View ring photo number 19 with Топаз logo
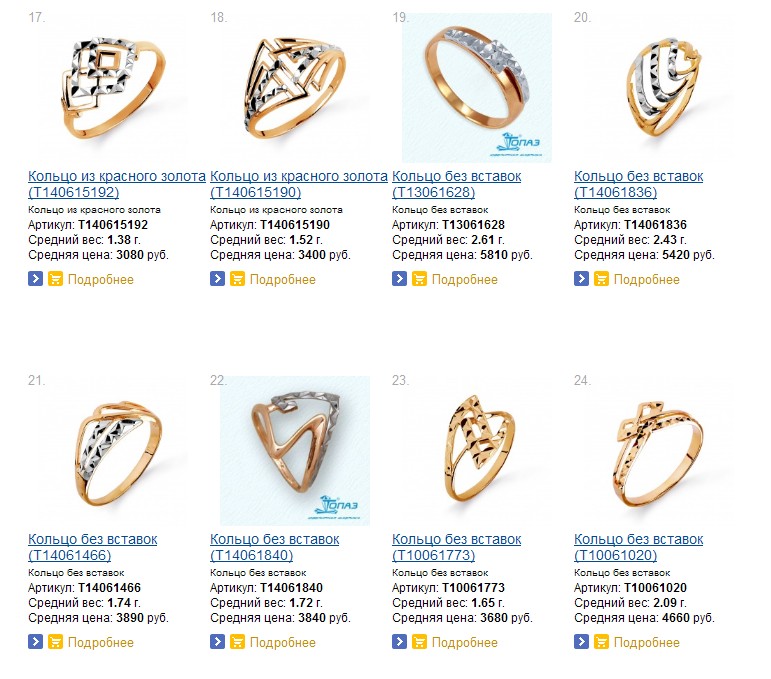The image size is (771, 679). pyautogui.click(x=476, y=88)
